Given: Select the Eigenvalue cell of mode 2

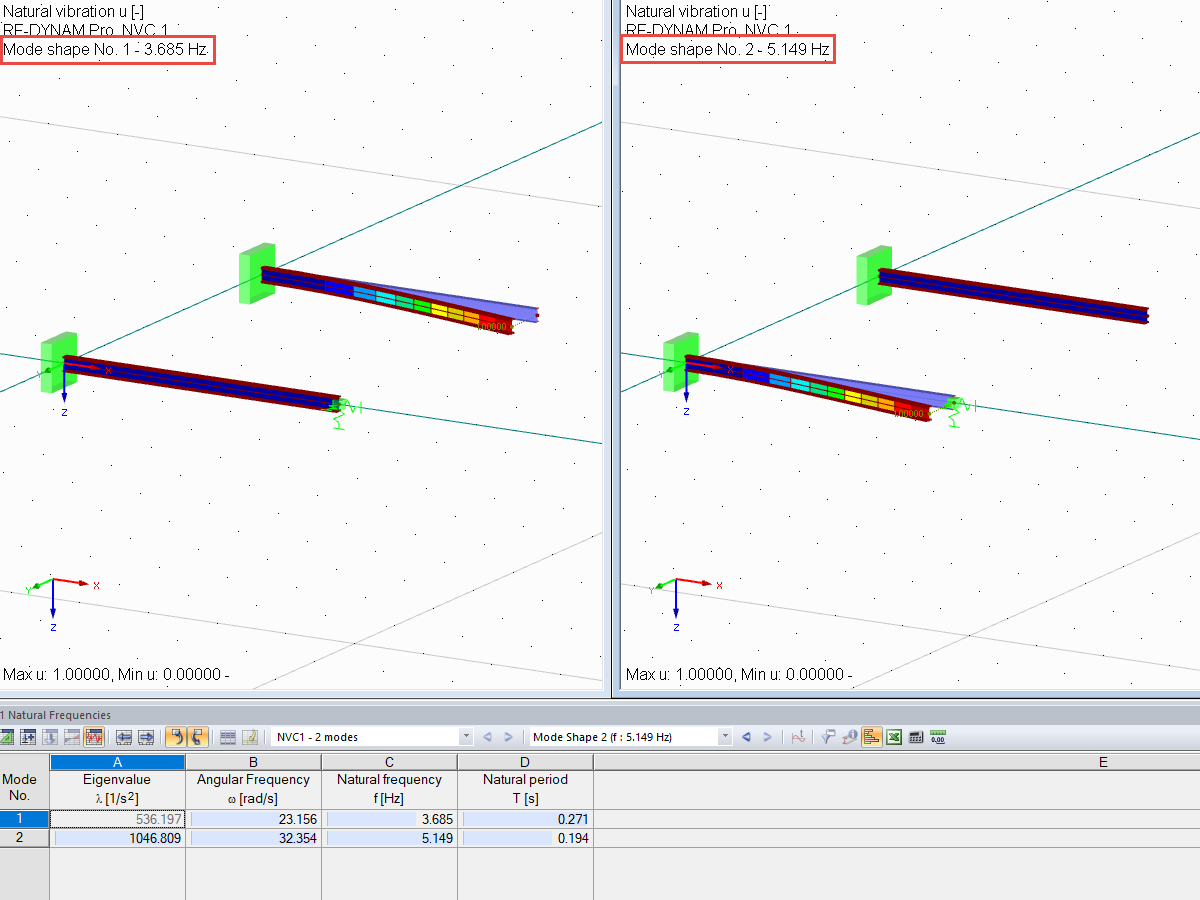Looking at the screenshot, I should tap(117, 838).
